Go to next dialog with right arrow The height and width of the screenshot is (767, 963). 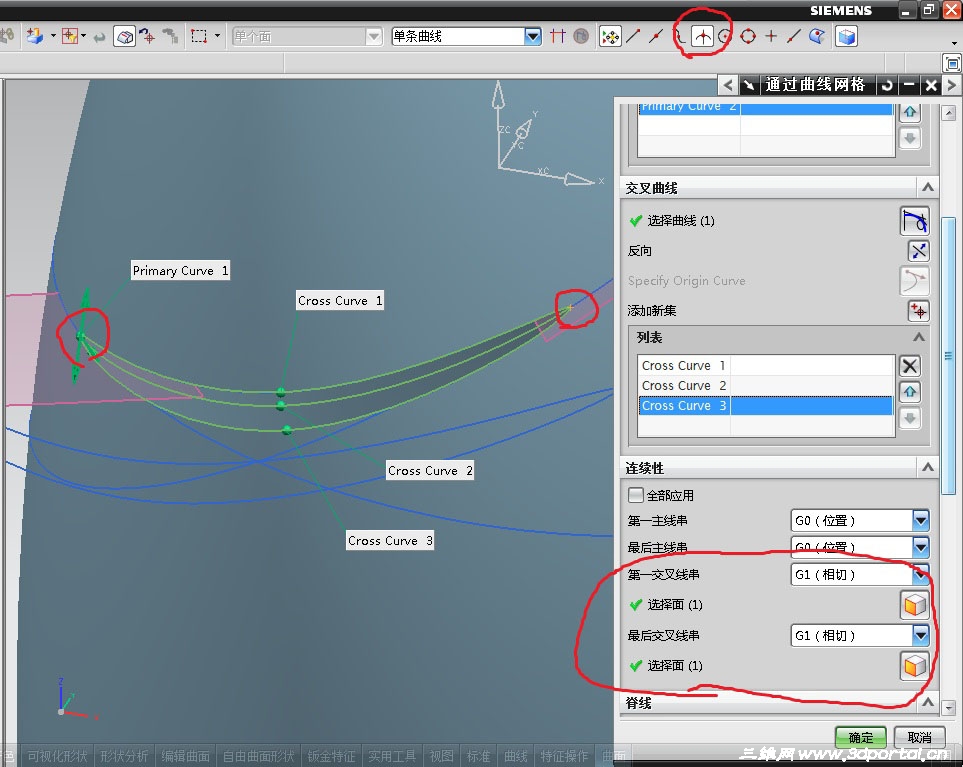click(952, 85)
